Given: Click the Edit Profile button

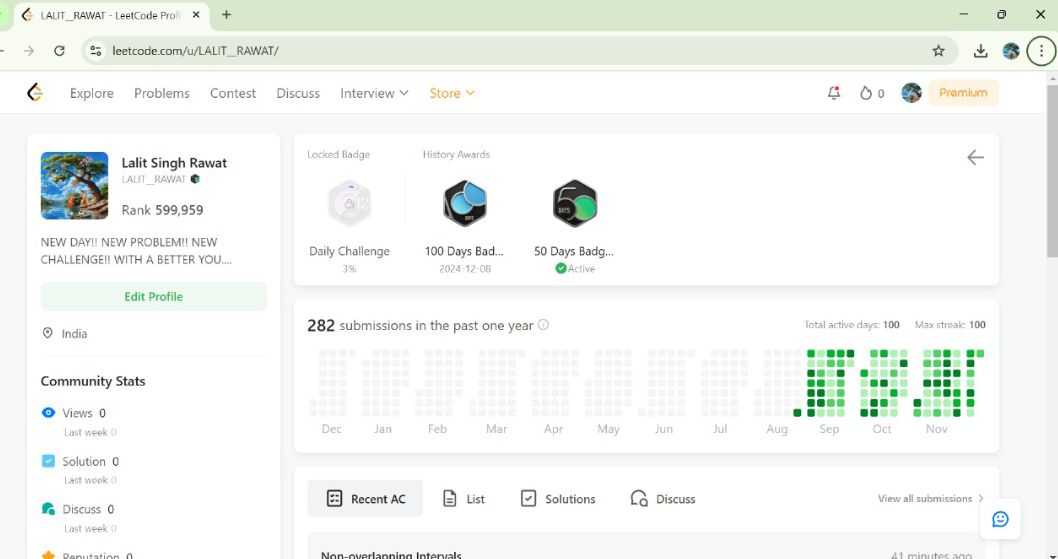Looking at the screenshot, I should (154, 296).
